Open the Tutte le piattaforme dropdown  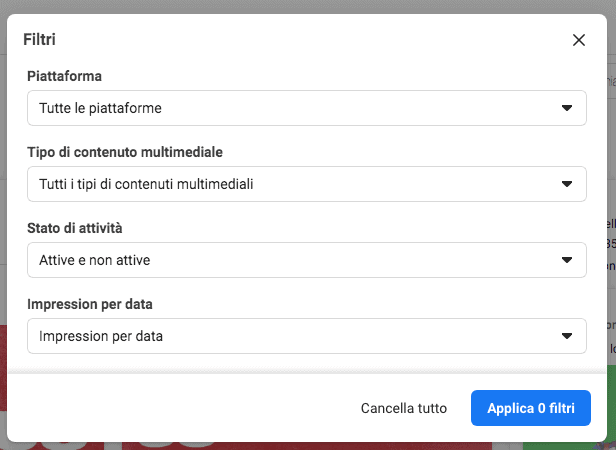click(307, 108)
